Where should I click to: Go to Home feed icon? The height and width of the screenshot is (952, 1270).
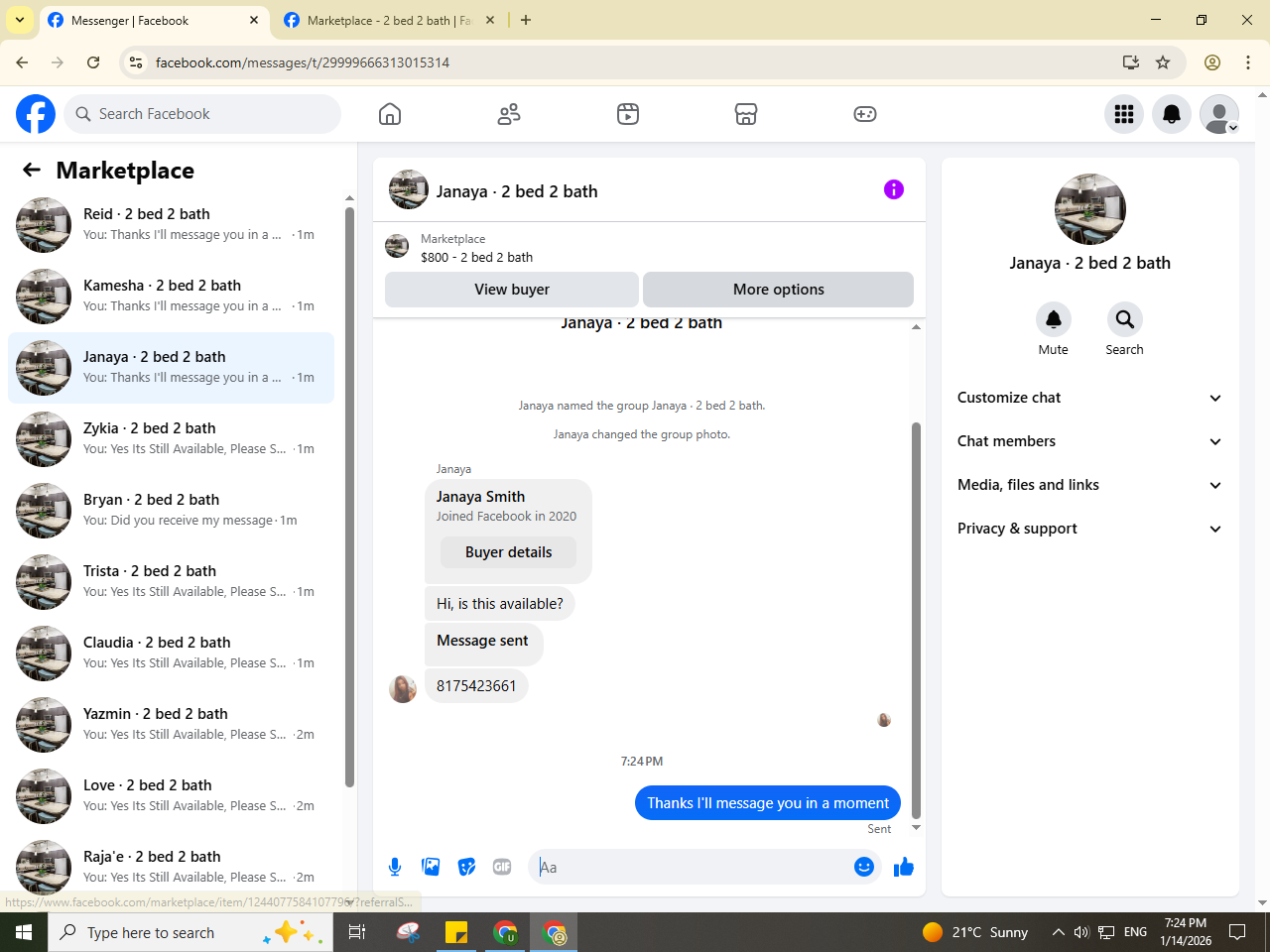tap(390, 114)
